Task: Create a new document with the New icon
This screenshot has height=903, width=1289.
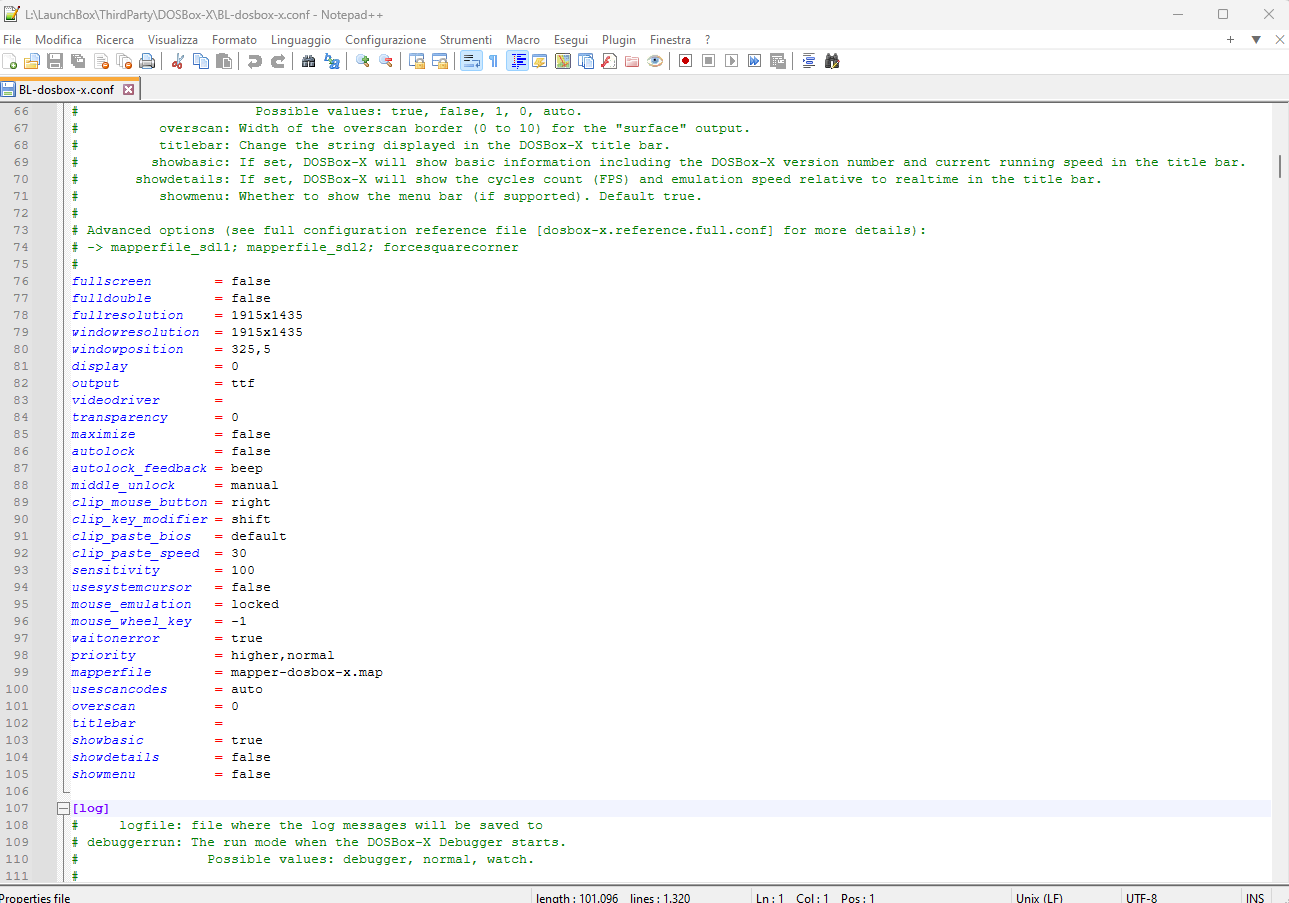Action: (x=10, y=61)
